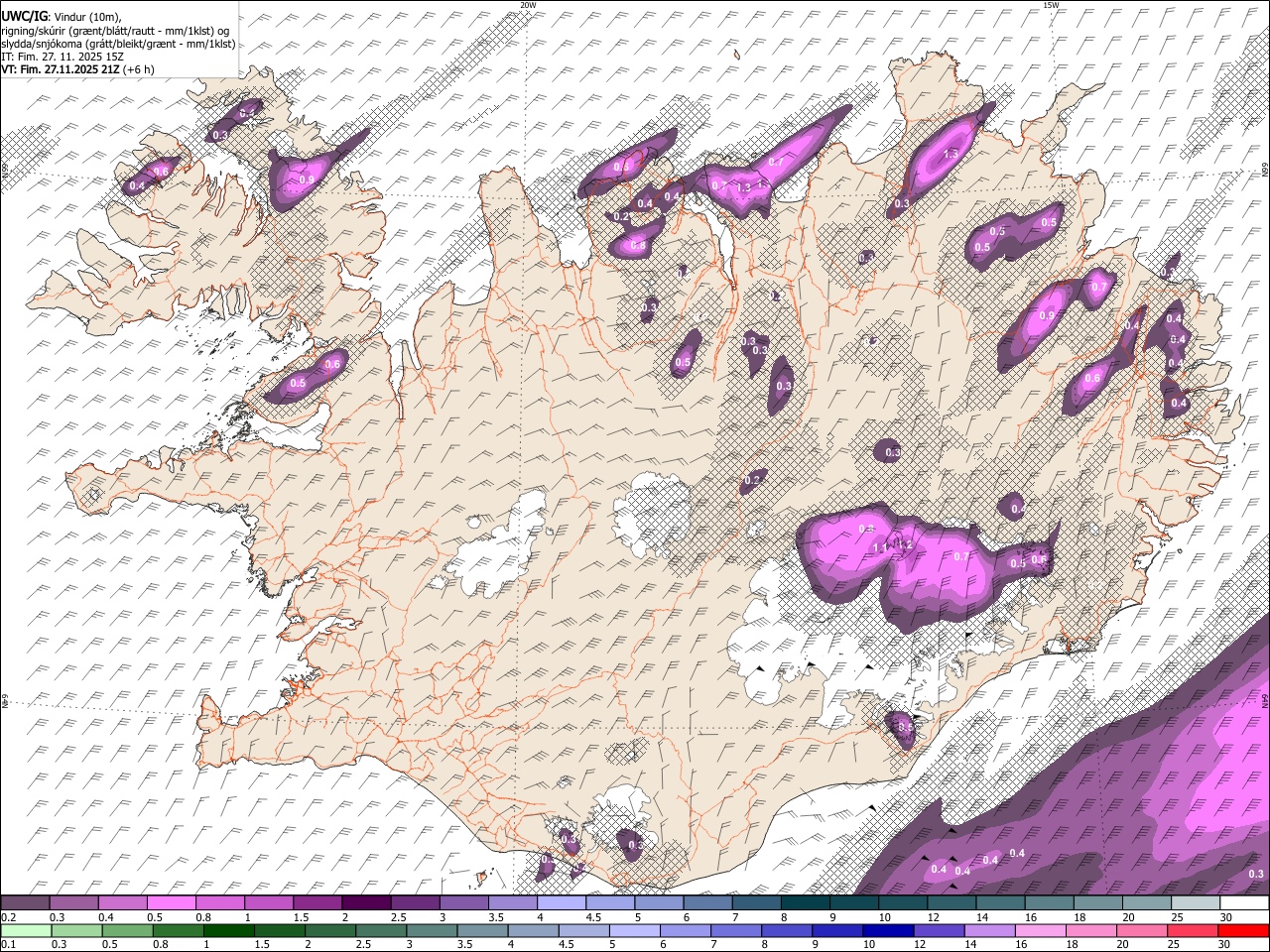Click the '0.1' label in bottom legend row
The height and width of the screenshot is (952, 1270).
click(9, 944)
